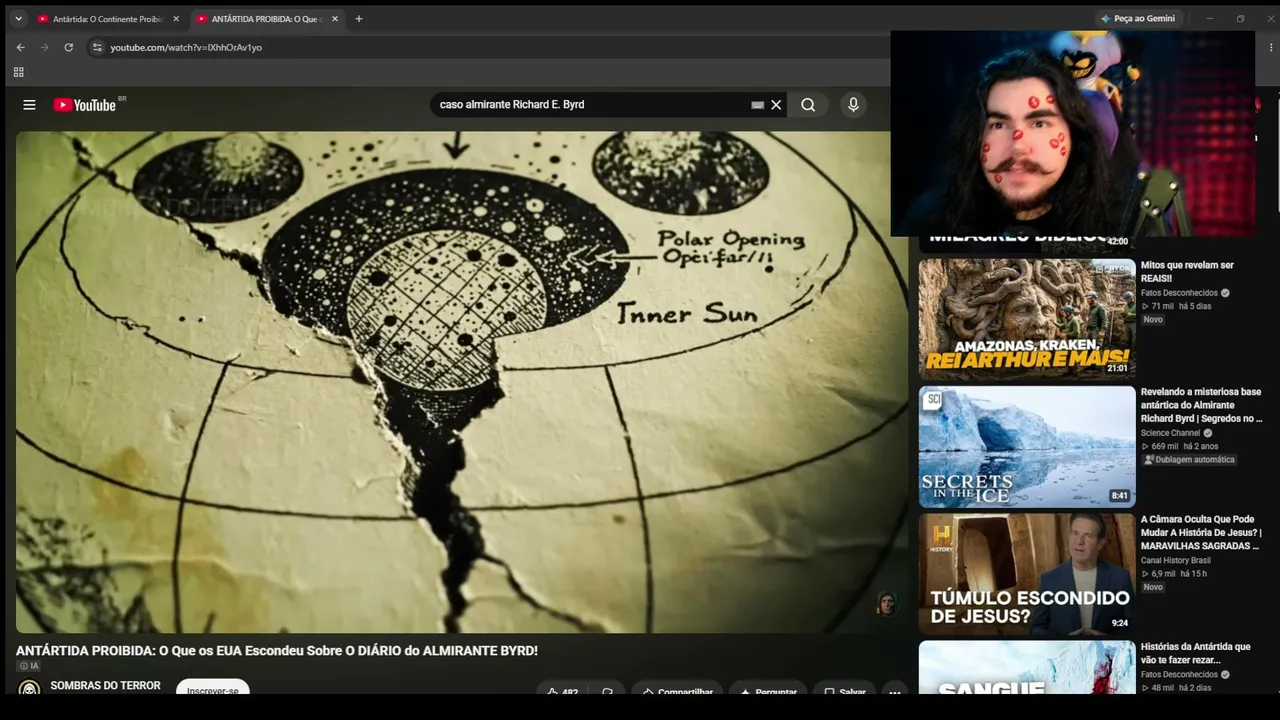Visit the Canal History Brasil channel link
This screenshot has width=1280, height=720.
coord(1176,560)
